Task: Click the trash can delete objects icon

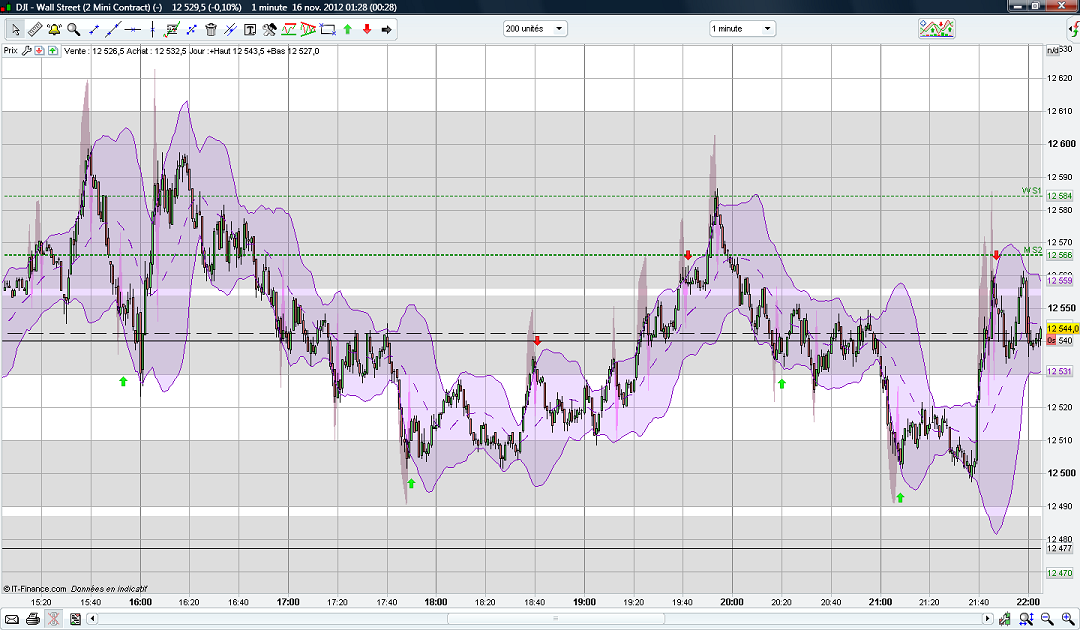Action: tap(211, 29)
